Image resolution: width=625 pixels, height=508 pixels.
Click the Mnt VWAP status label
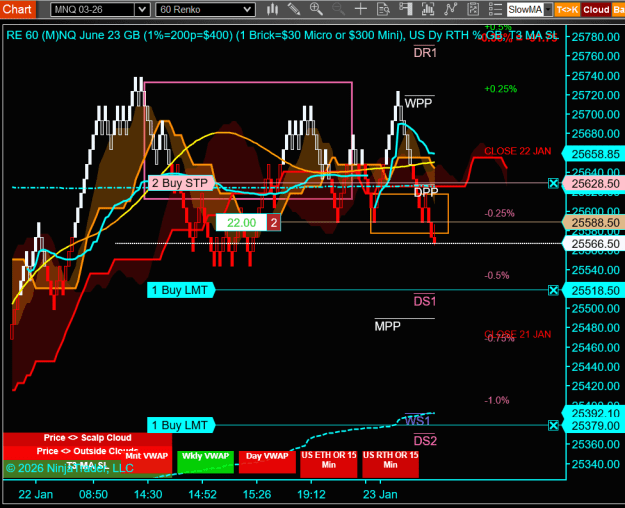[x=147, y=456]
